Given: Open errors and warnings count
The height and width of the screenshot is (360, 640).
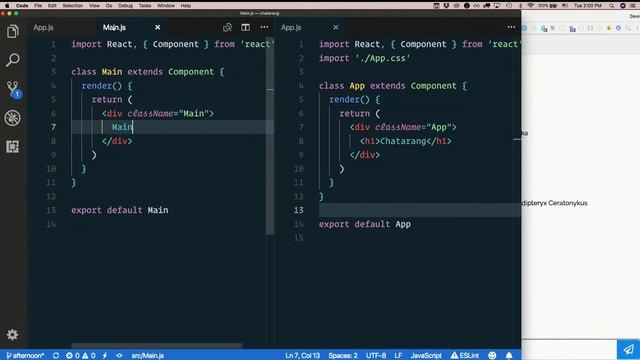Looking at the screenshot, I should 81,356.
